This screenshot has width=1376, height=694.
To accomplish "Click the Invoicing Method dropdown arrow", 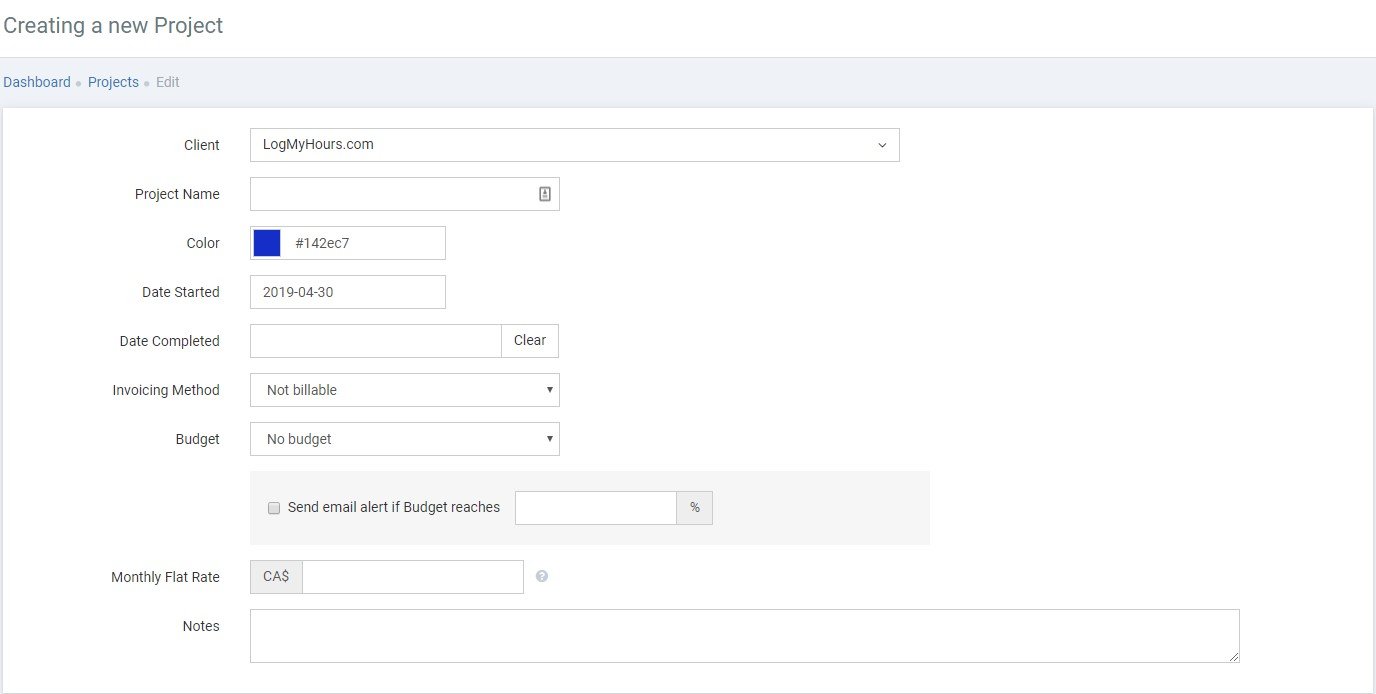I will click(x=549, y=390).
